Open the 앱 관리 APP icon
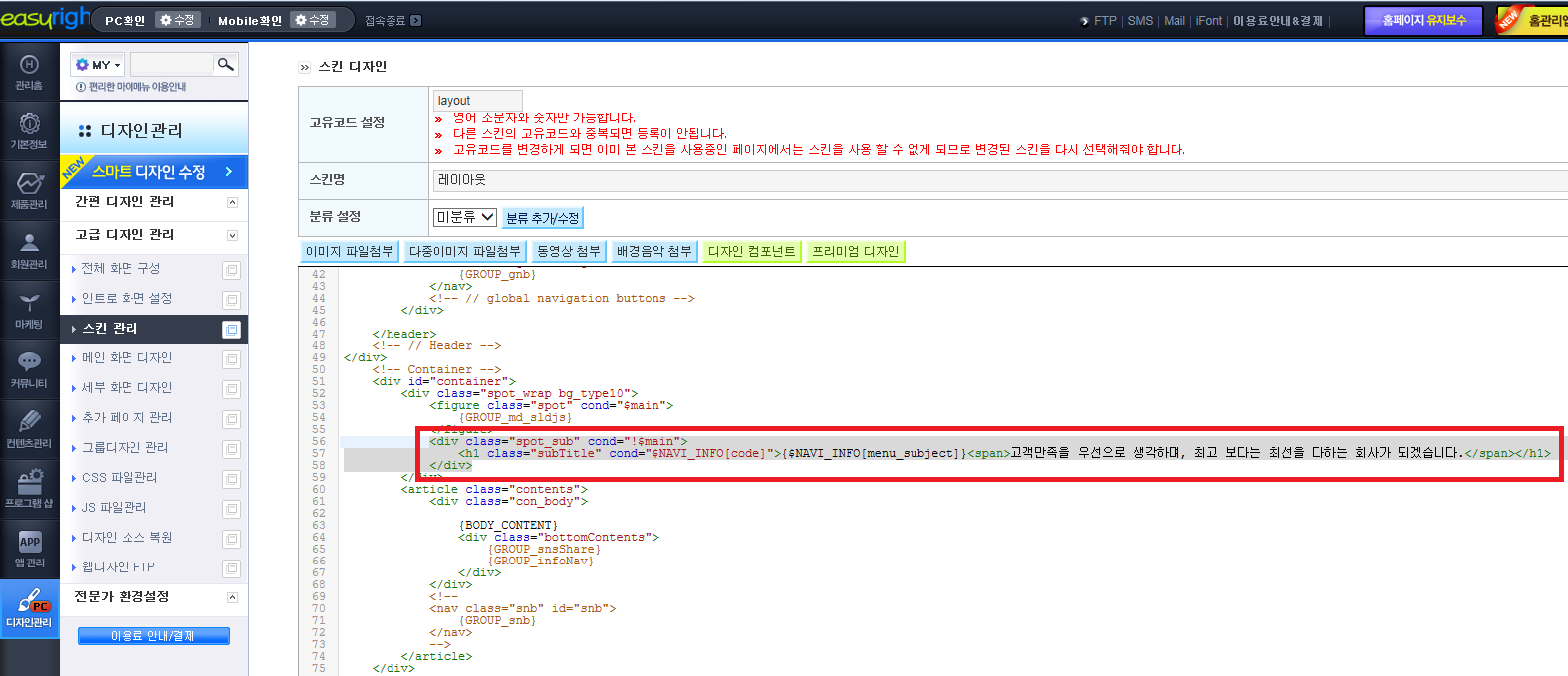Image resolution: width=1568 pixels, height=676 pixels. [29, 549]
